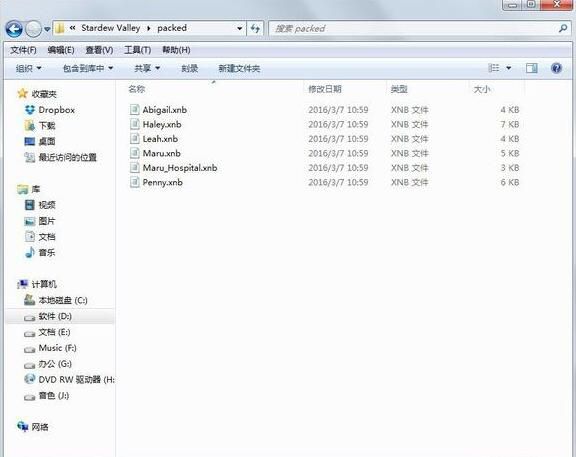Sort by the 类型 column header
The height and width of the screenshot is (457, 576).
399,89
